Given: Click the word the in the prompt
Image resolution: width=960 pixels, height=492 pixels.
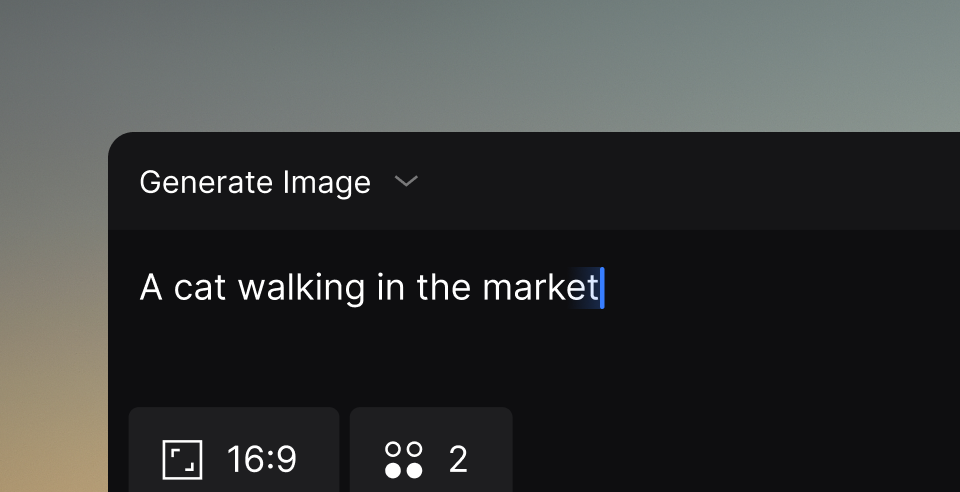Looking at the screenshot, I should 443,288.
